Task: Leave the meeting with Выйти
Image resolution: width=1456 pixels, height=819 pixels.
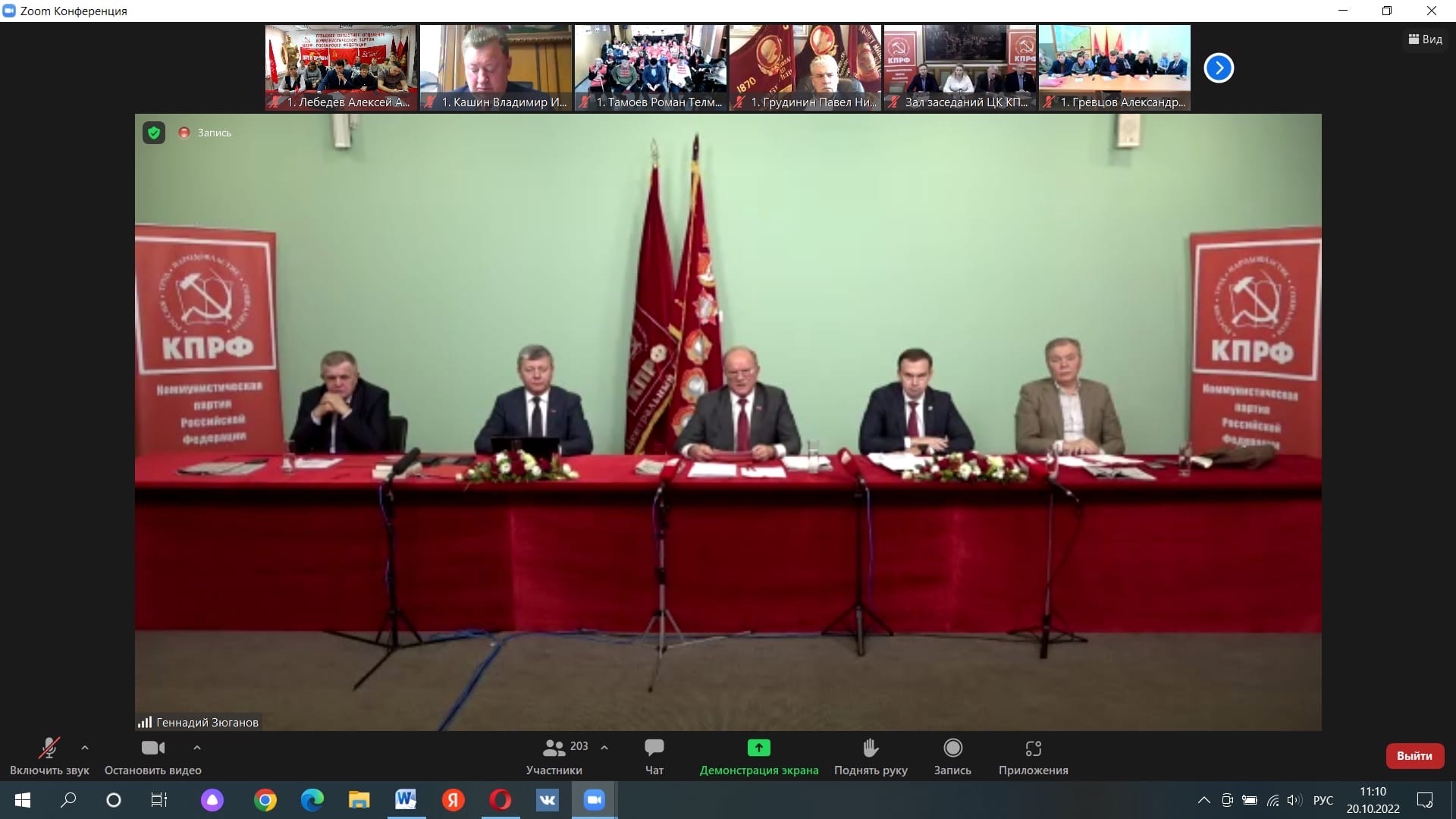Action: [1414, 756]
